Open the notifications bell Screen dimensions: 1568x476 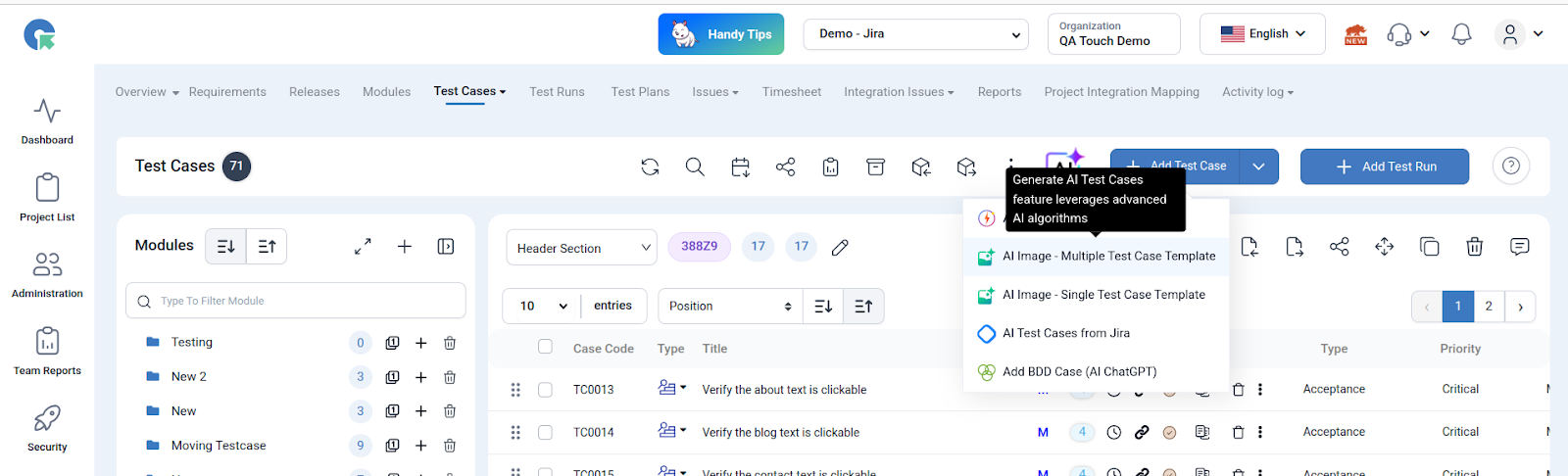coord(1461,34)
